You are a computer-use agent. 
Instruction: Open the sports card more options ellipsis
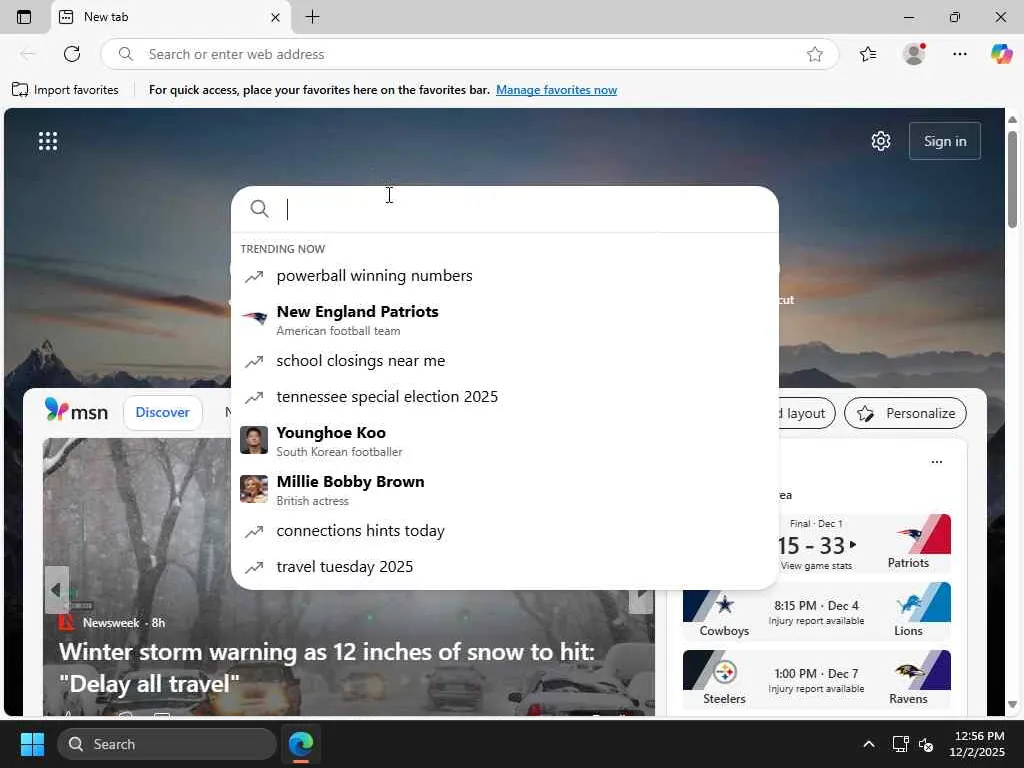[x=936, y=462]
